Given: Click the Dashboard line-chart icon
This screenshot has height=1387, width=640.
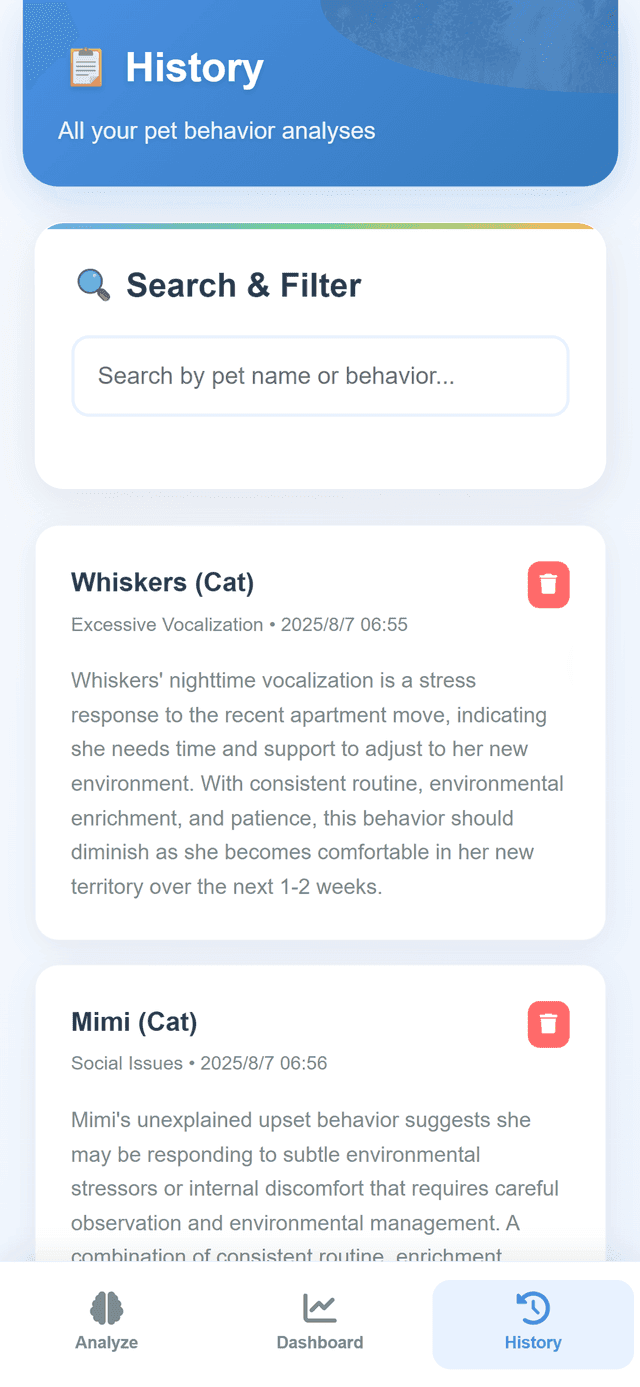Looking at the screenshot, I should click(x=320, y=1305).
